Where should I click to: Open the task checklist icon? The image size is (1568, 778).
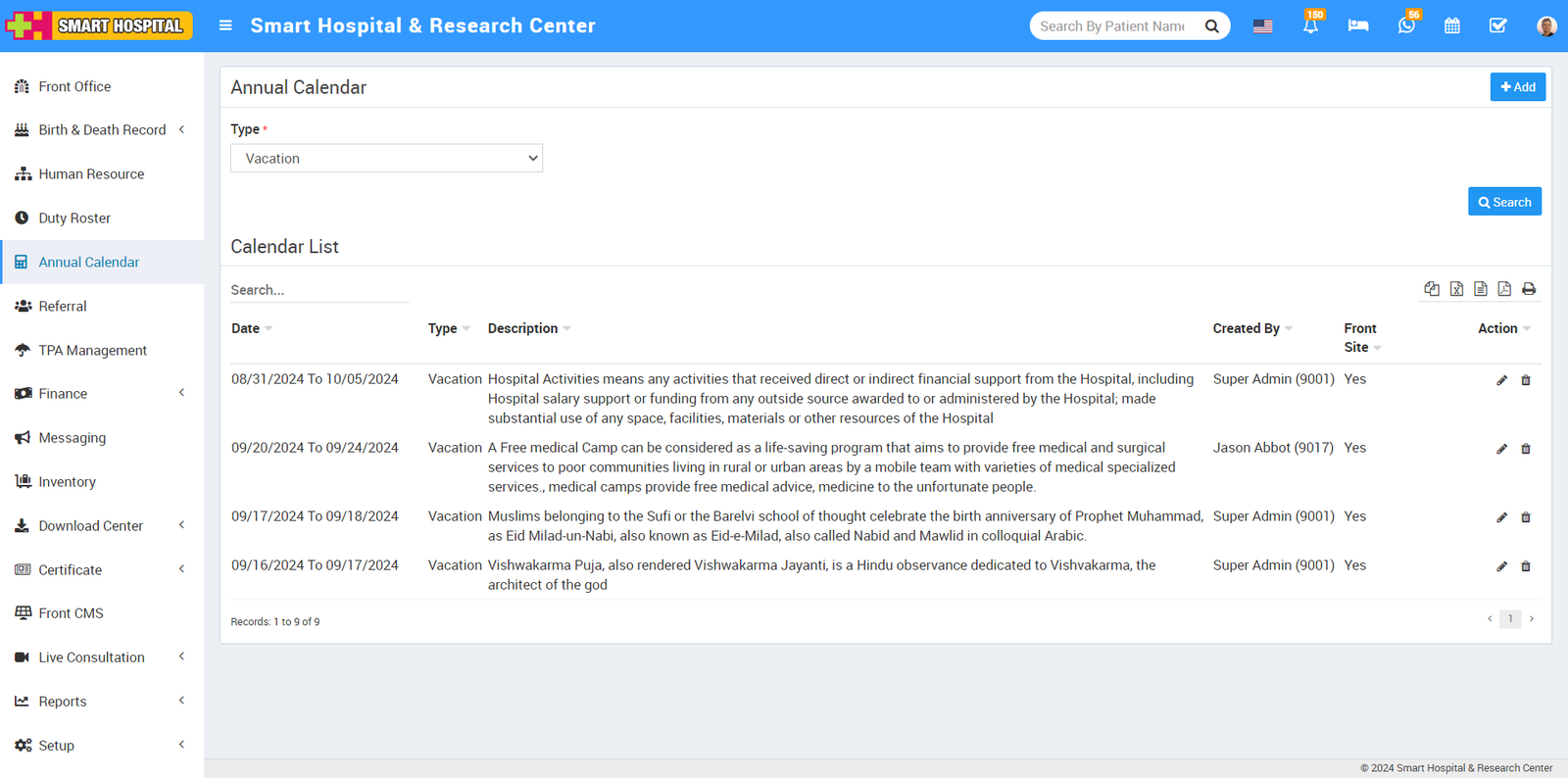1497,26
